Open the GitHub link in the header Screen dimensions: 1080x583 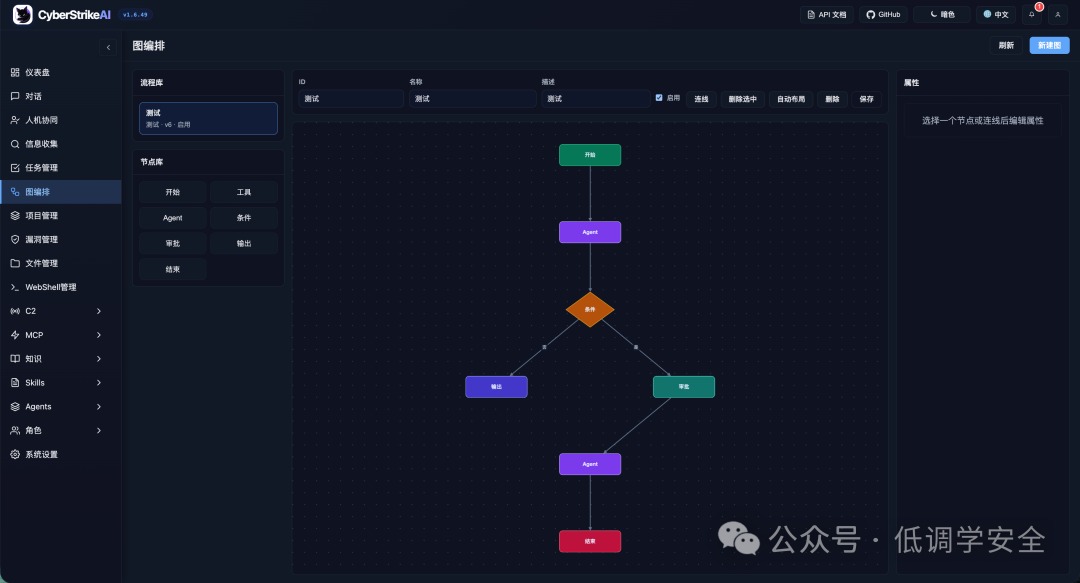click(883, 14)
